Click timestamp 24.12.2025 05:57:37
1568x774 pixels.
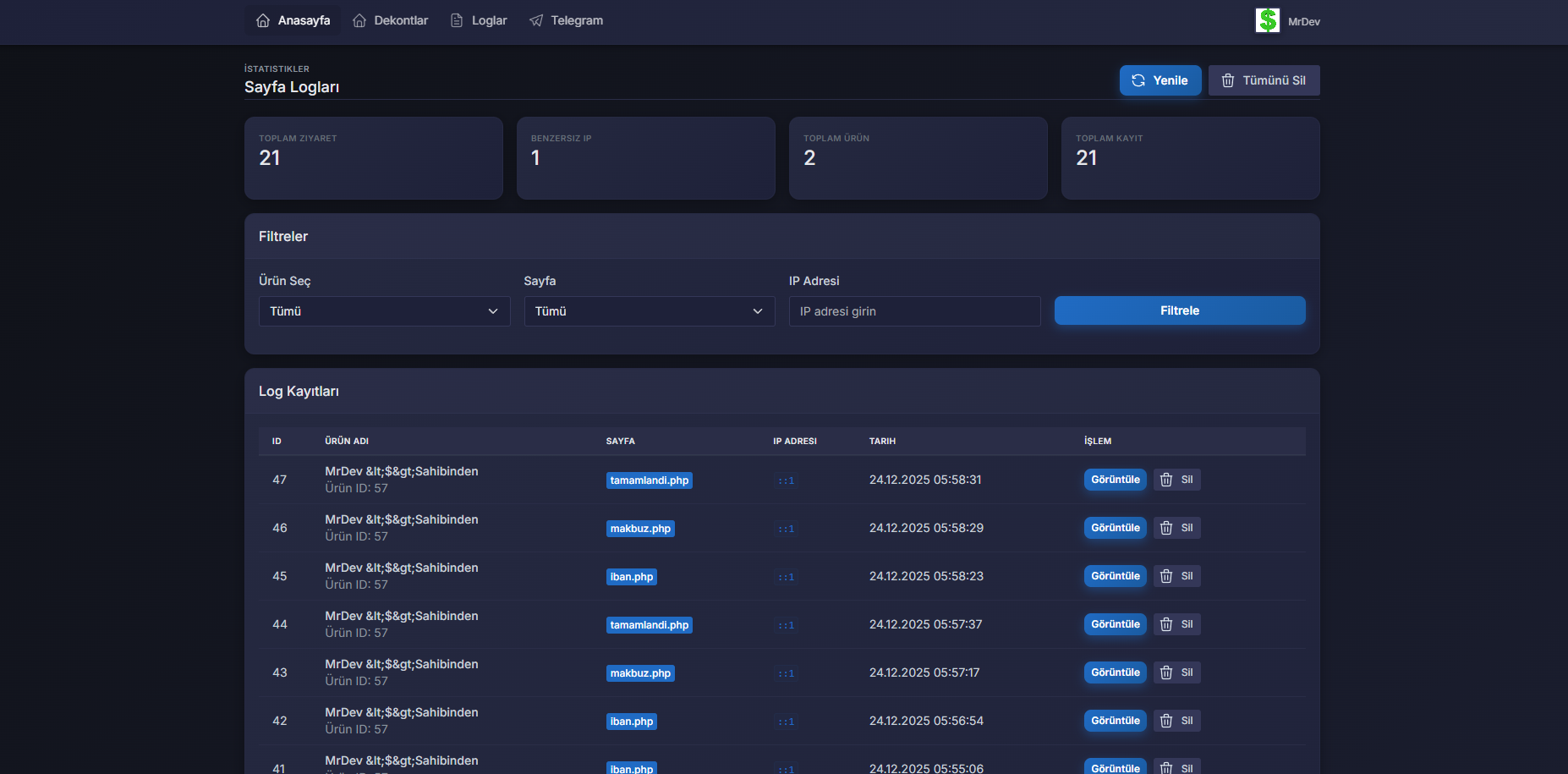pos(925,624)
